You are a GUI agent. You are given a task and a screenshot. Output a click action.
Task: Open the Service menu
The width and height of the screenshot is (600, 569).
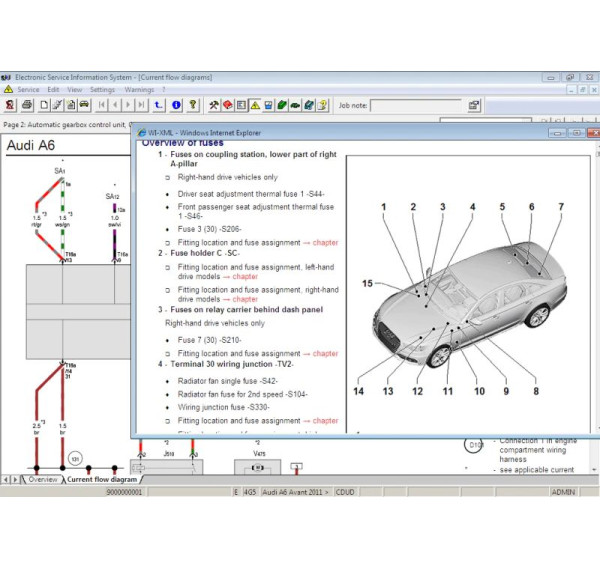(x=28, y=89)
